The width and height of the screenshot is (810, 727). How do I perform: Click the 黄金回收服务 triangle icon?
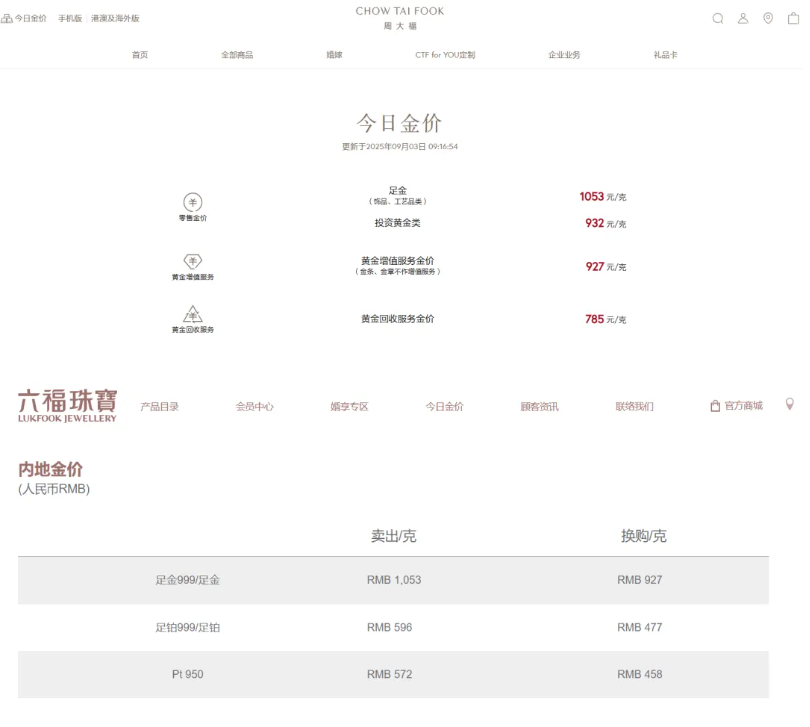pyautogui.click(x=192, y=314)
